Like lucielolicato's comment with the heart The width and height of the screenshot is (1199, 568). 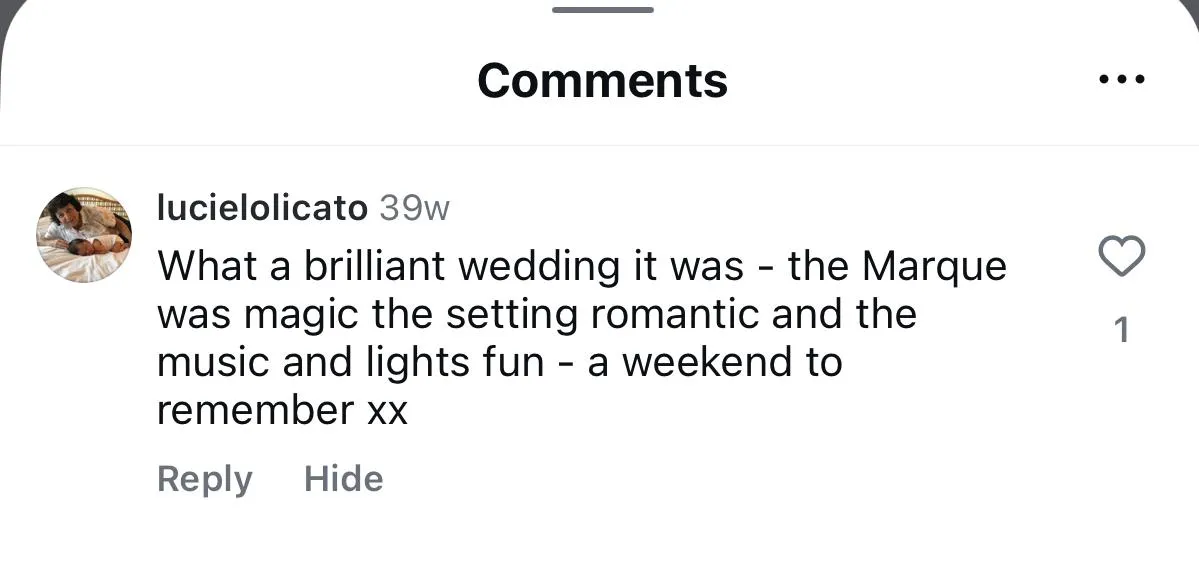1121,257
